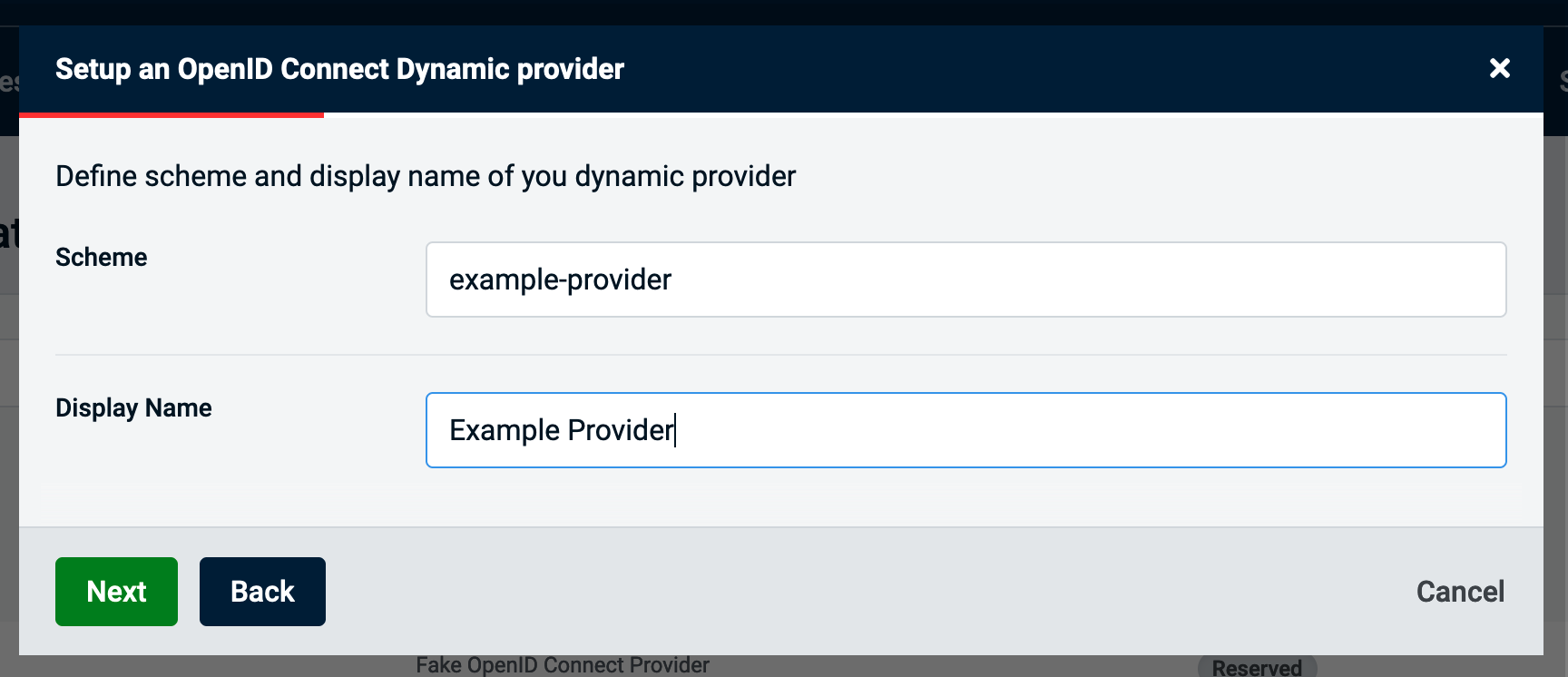Go to previous step with Back
Screen dimensions: 1568x677
click(262, 592)
